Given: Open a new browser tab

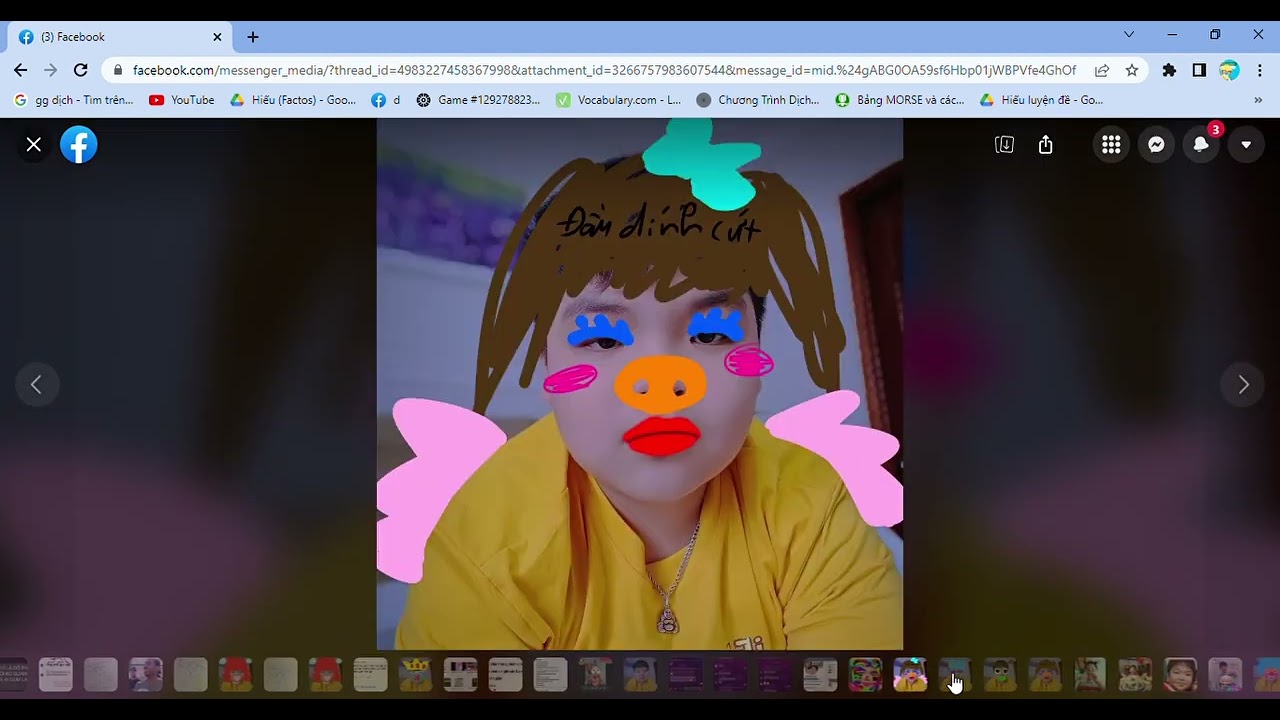Looking at the screenshot, I should (253, 37).
